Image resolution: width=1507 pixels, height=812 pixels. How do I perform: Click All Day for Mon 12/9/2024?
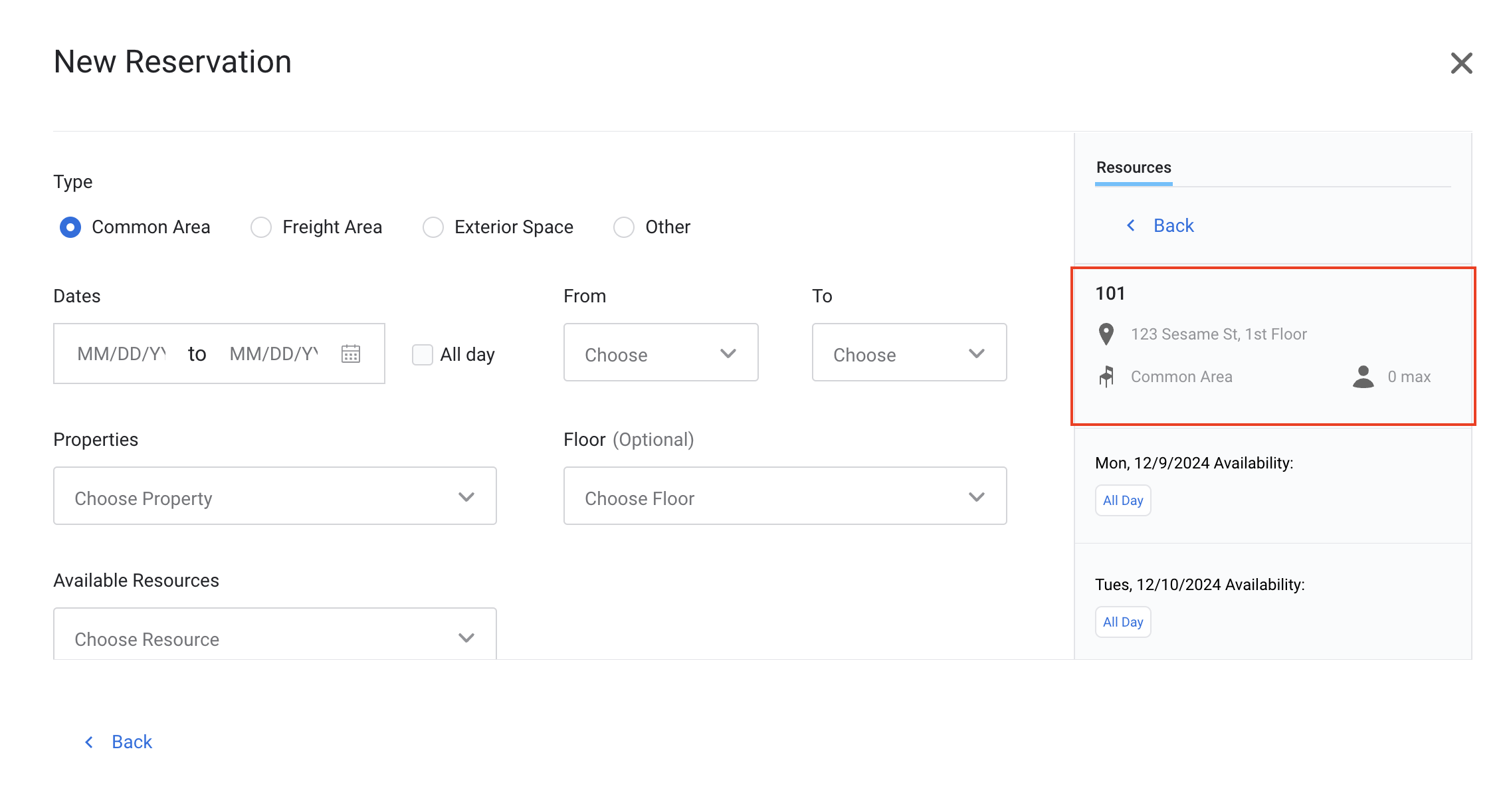(x=1123, y=500)
